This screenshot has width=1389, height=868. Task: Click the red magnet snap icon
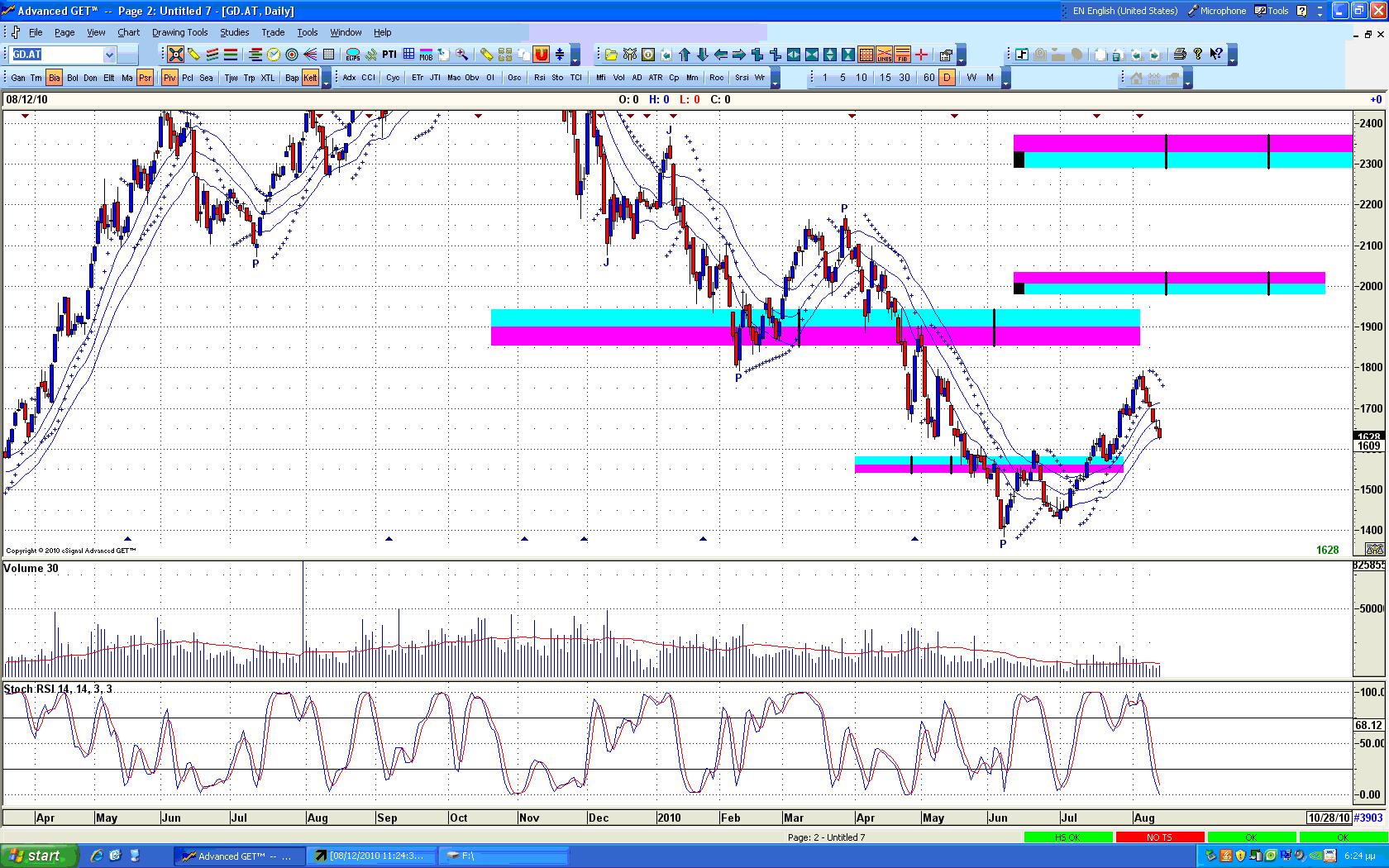[x=542, y=55]
